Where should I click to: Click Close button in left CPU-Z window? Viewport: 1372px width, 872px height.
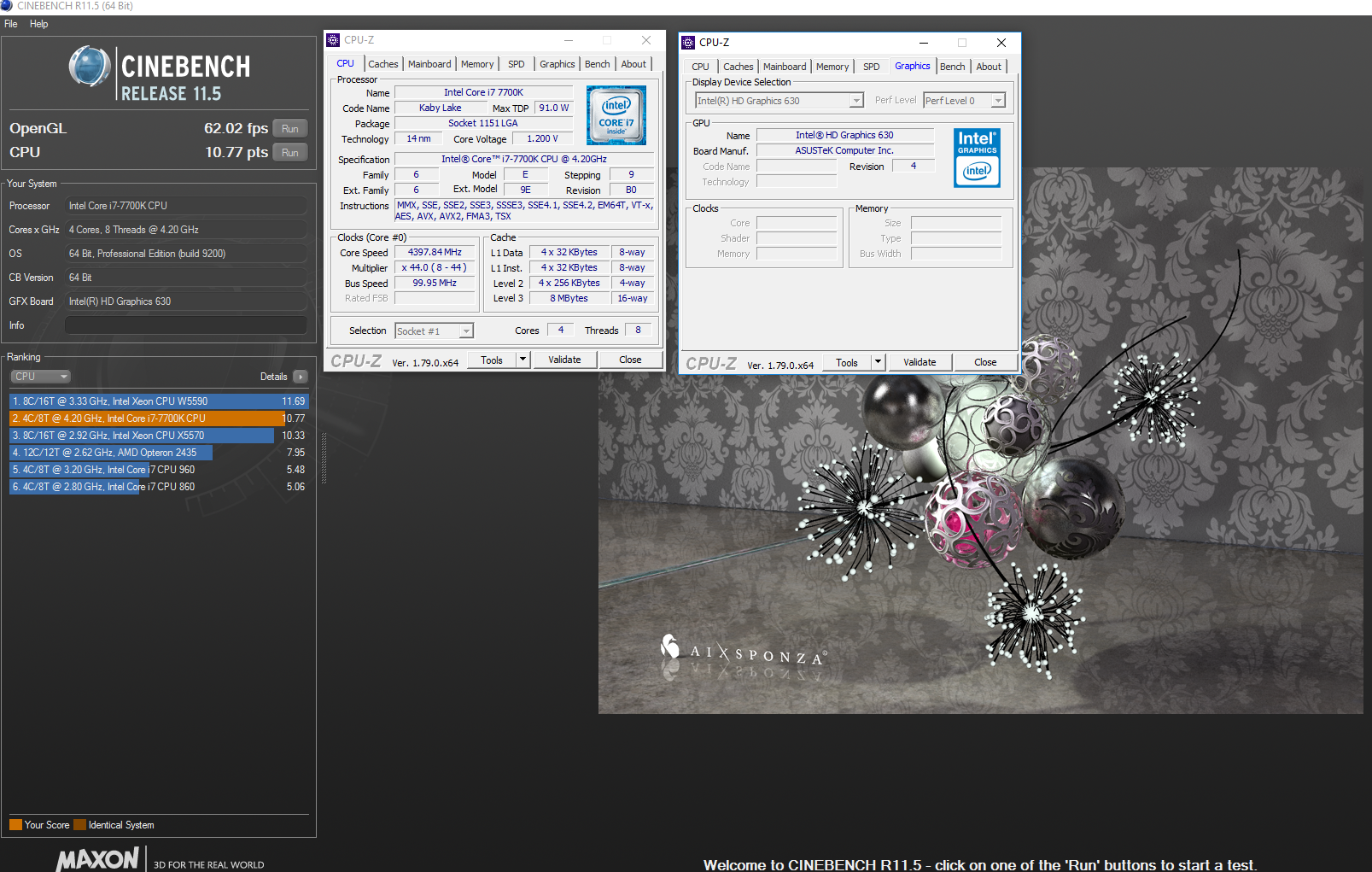[631, 360]
